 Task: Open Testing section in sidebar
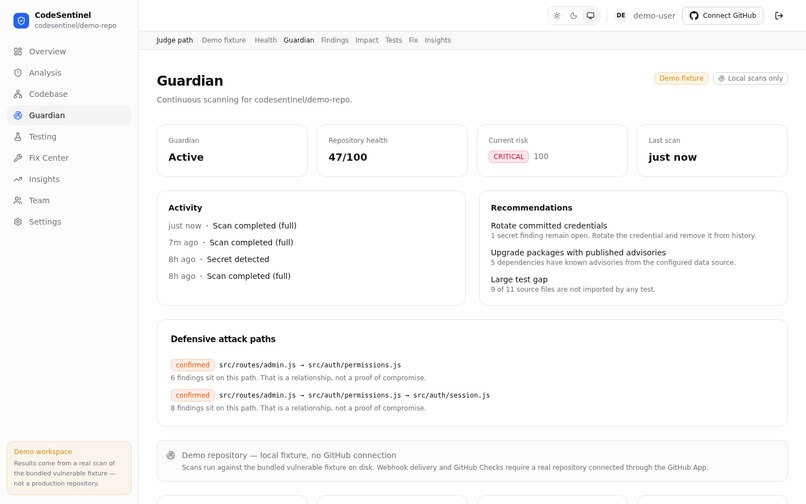pyautogui.click(x=69, y=137)
